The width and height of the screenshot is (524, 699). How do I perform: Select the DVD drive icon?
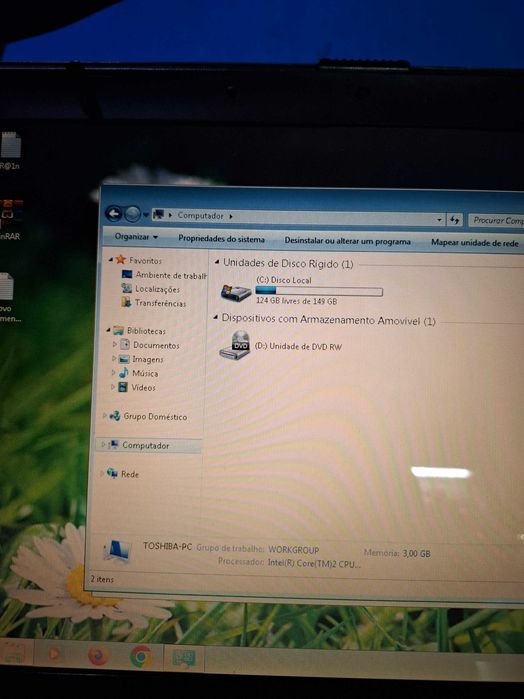(235, 345)
